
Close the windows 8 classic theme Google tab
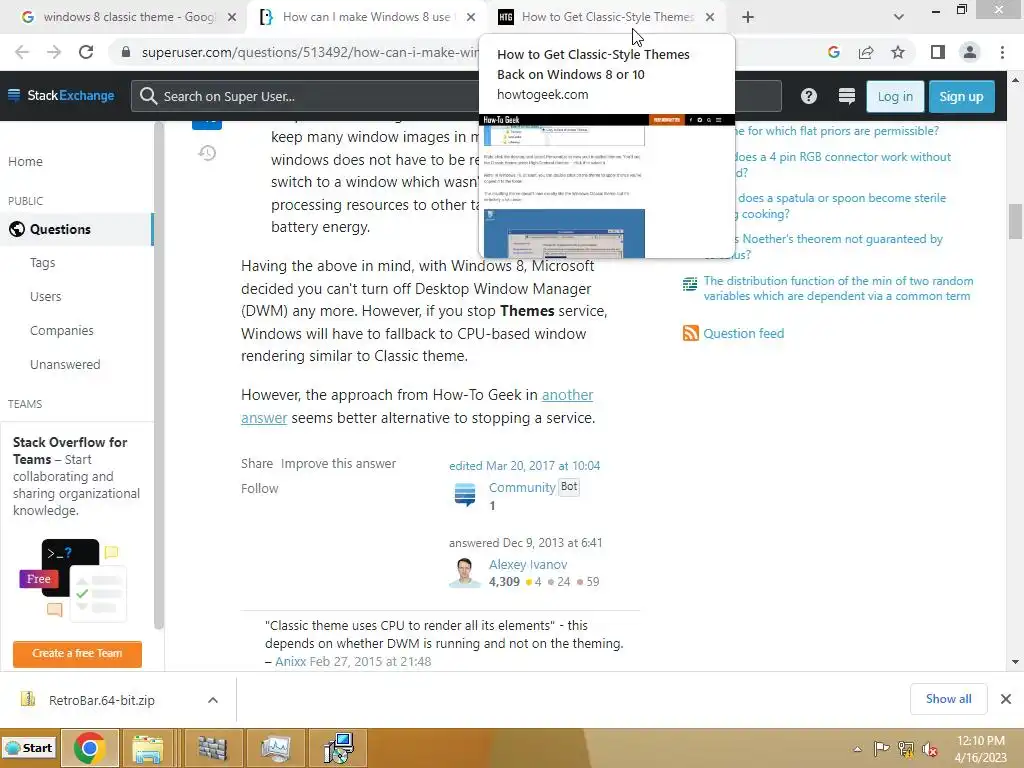pyautogui.click(x=232, y=17)
